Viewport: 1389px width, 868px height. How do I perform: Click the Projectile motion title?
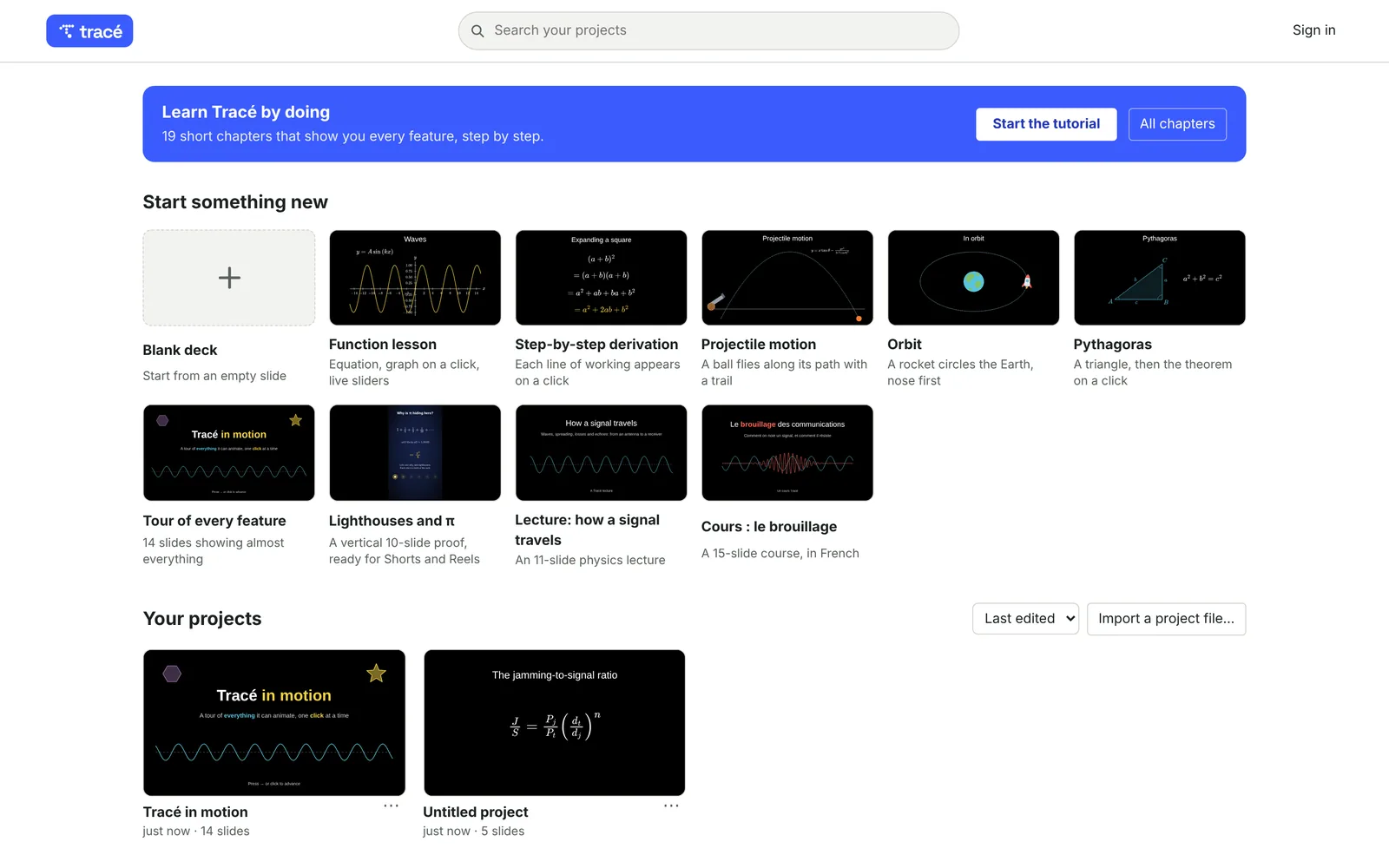[759, 345]
